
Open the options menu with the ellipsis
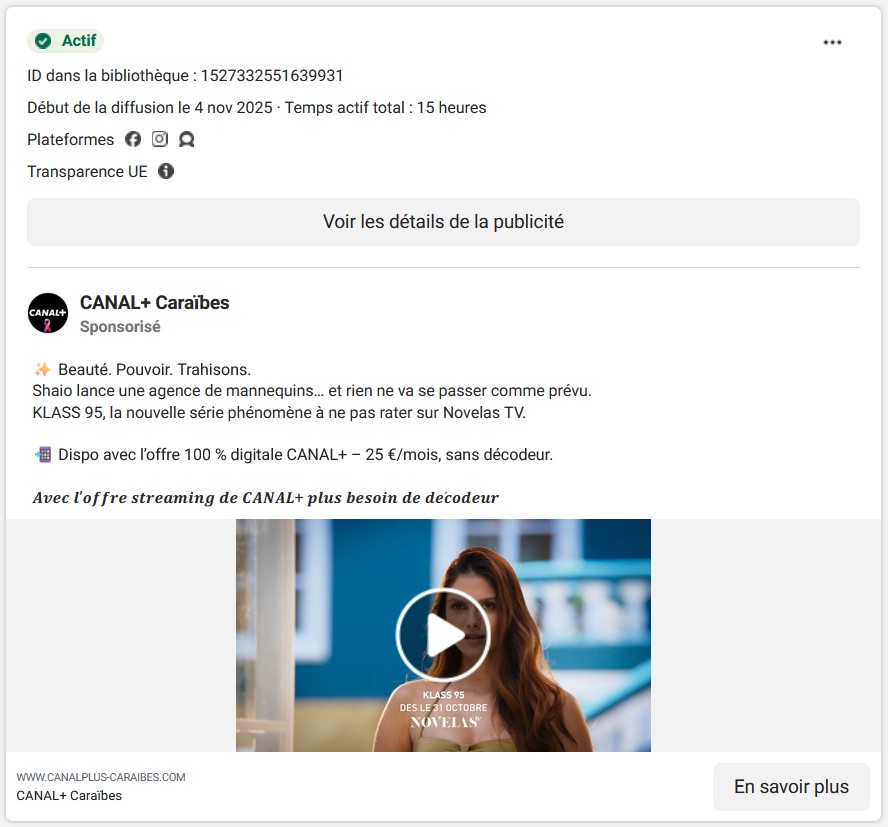pyautogui.click(x=832, y=42)
